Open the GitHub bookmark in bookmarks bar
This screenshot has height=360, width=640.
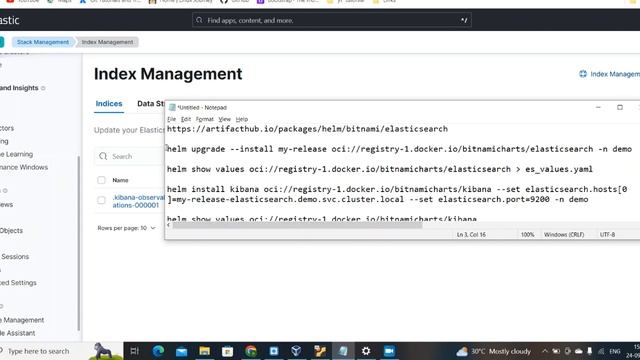[x=235, y=2]
